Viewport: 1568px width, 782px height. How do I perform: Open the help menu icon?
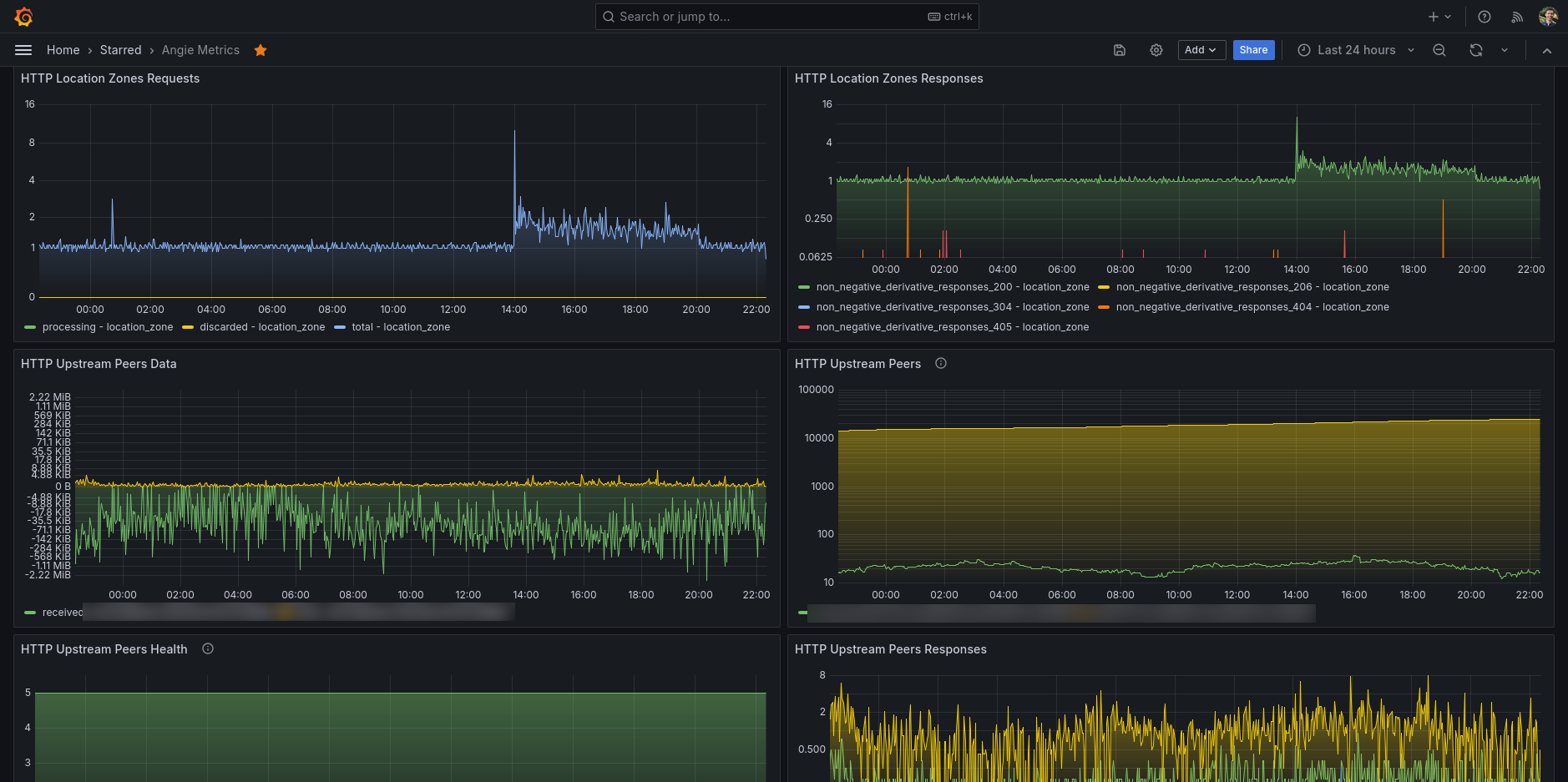point(1485,17)
